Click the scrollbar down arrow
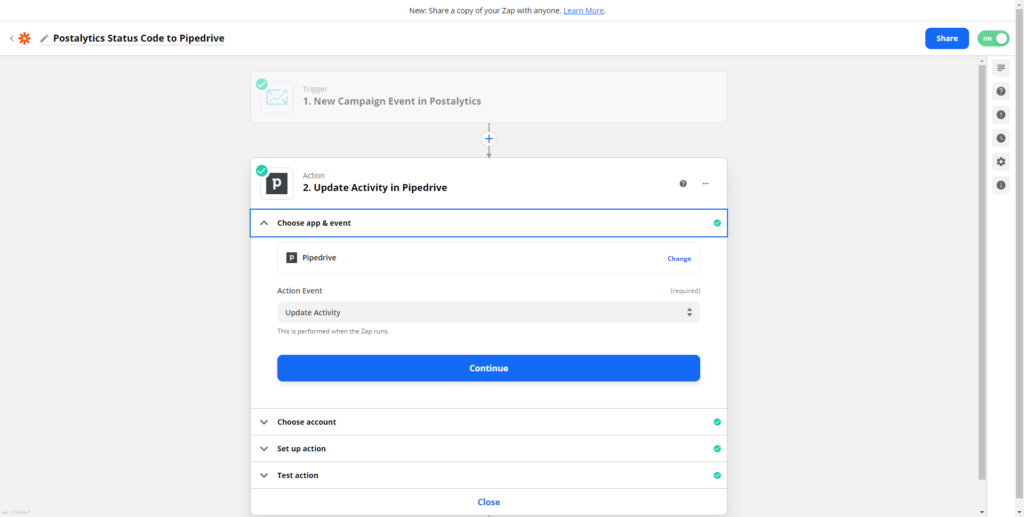 tap(982, 512)
